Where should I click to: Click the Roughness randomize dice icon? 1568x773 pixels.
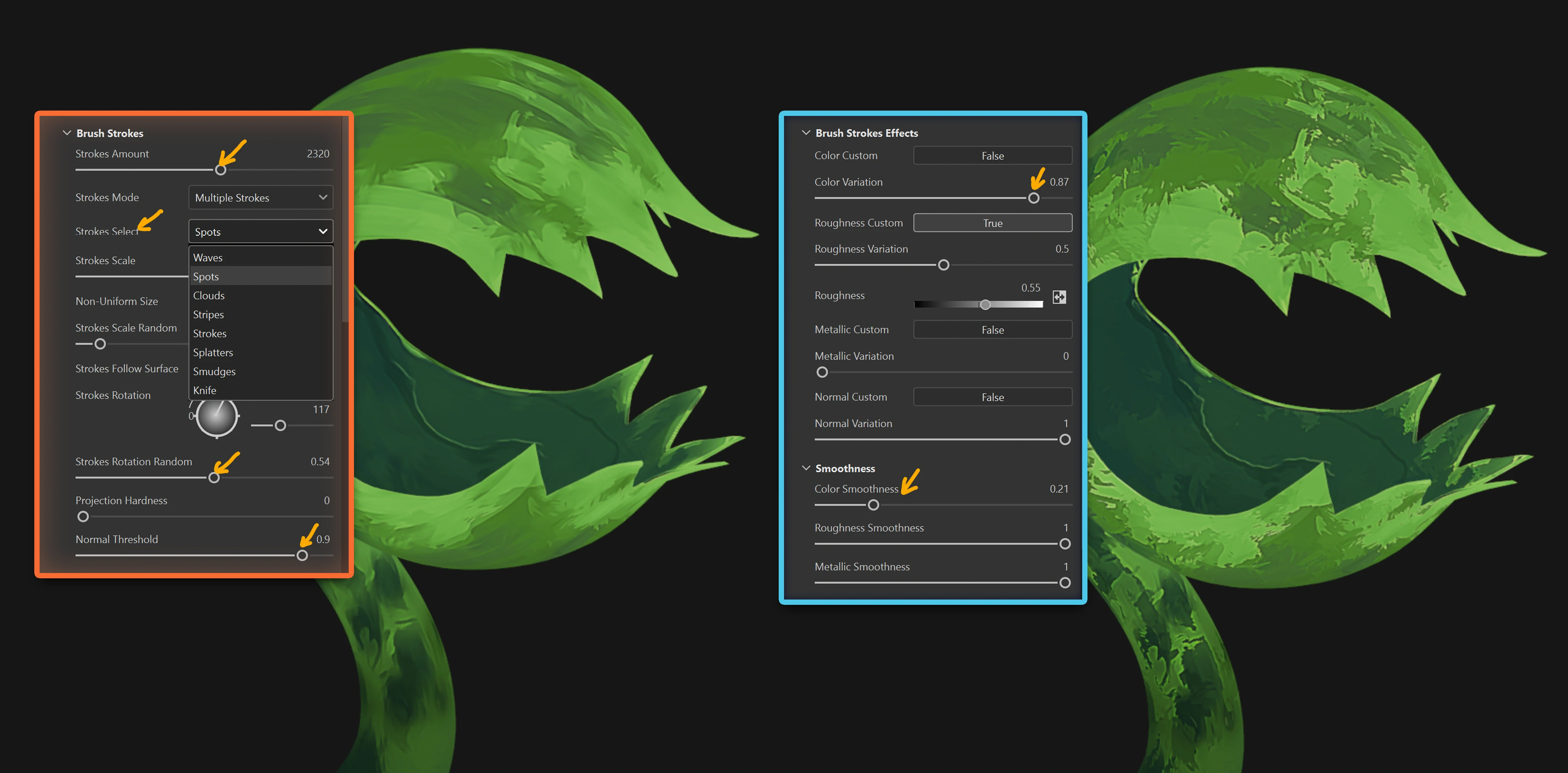1059,297
